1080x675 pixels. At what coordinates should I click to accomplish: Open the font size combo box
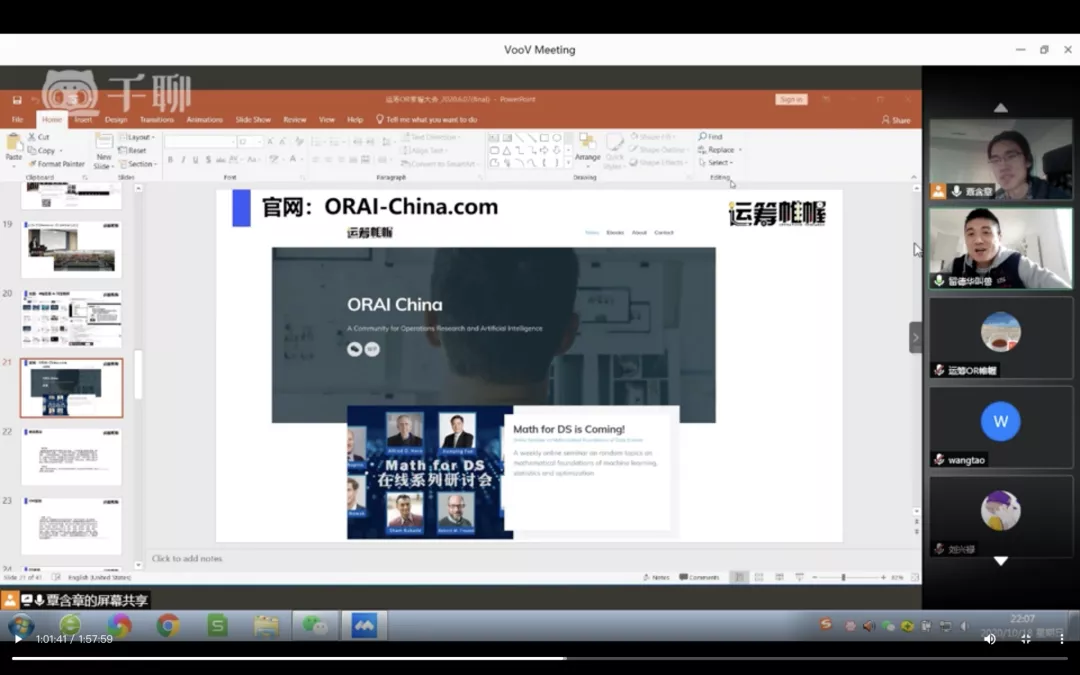point(249,141)
